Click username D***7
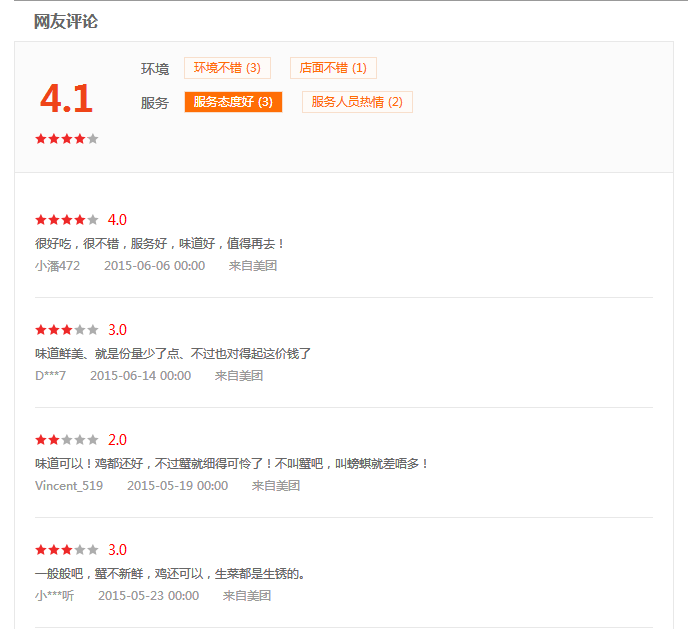Image resolution: width=688 pixels, height=629 pixels. point(50,376)
